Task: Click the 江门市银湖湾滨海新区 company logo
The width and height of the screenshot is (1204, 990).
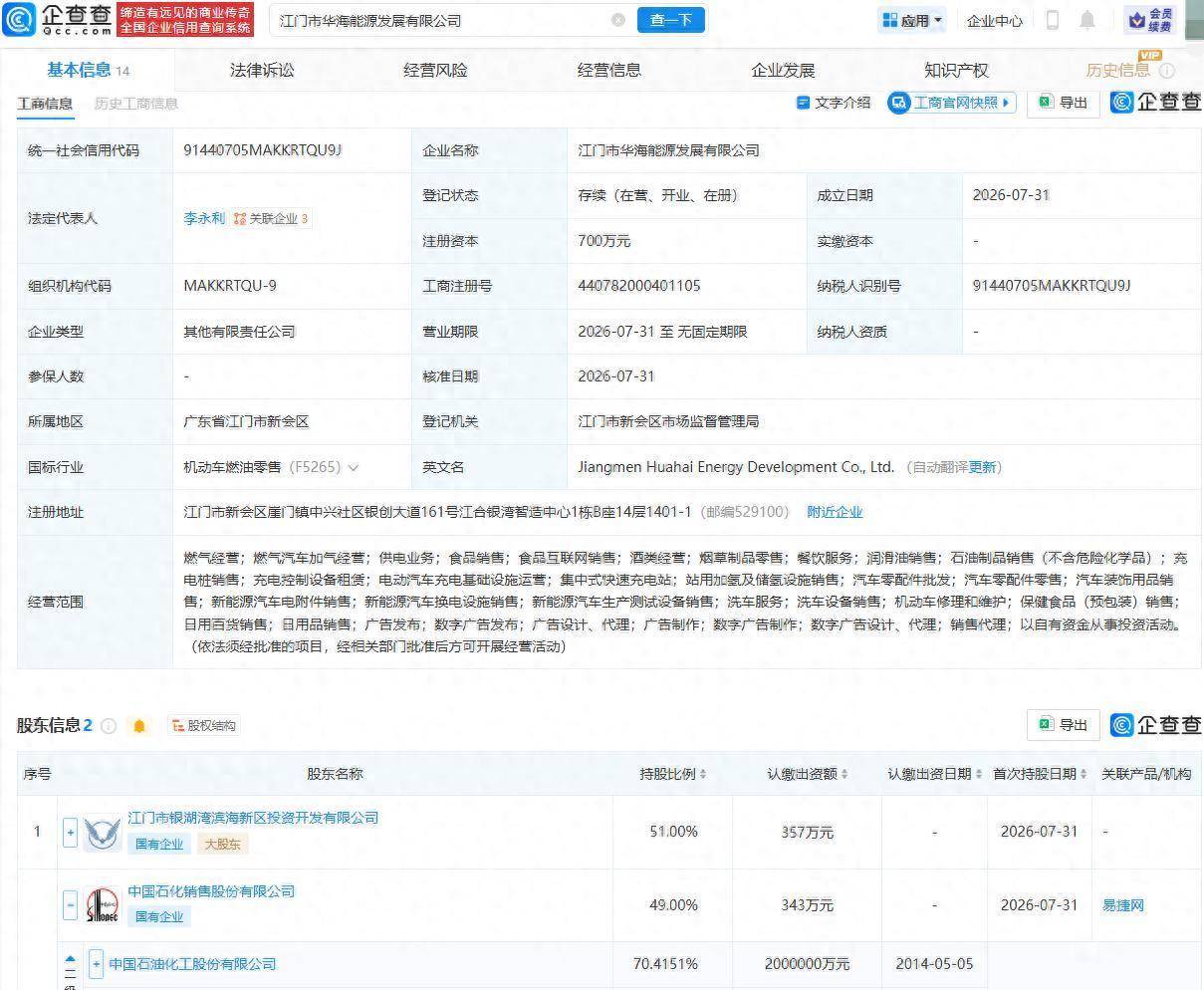Action: [103, 833]
